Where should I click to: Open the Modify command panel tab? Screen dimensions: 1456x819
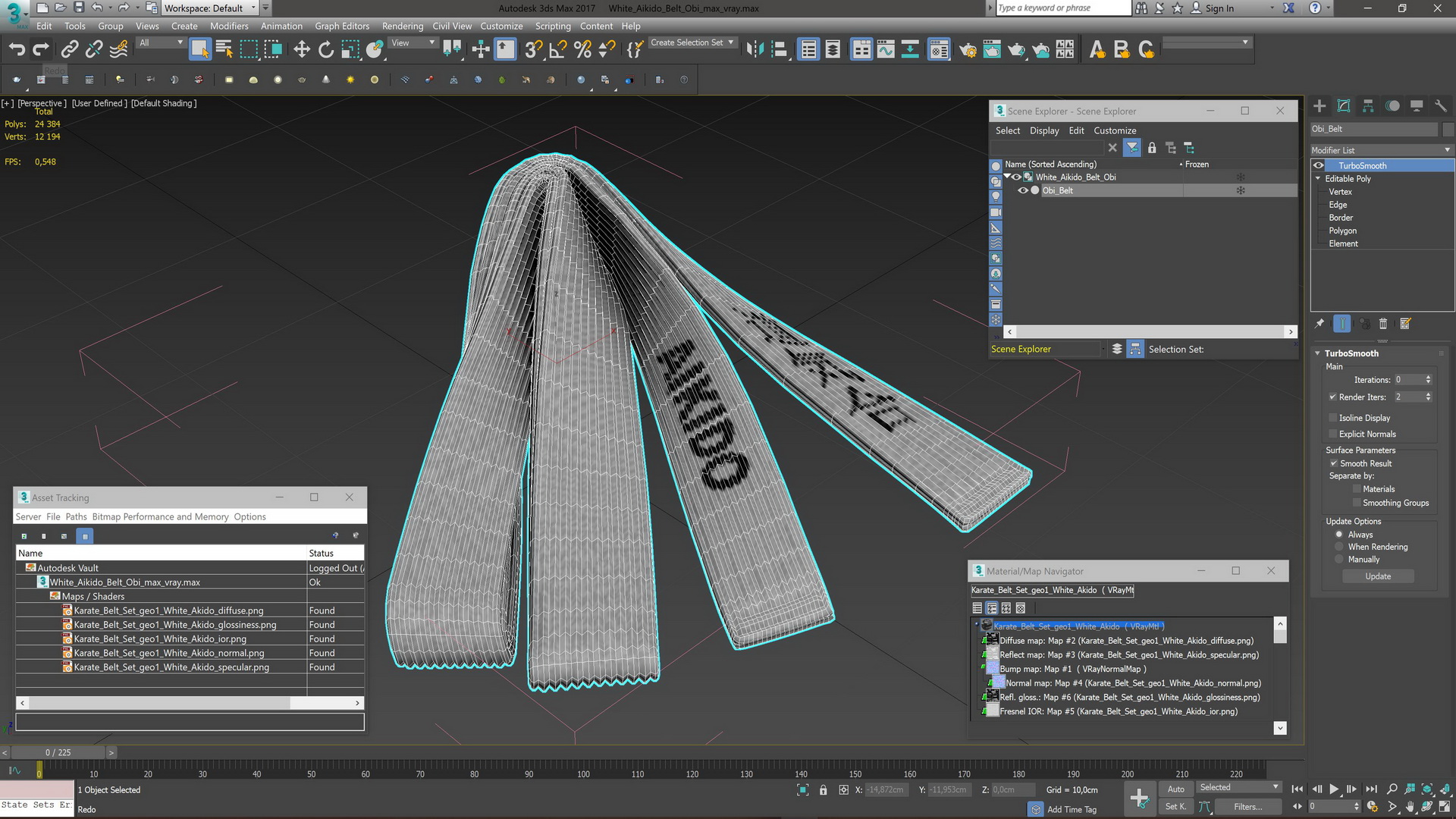click(x=1344, y=106)
